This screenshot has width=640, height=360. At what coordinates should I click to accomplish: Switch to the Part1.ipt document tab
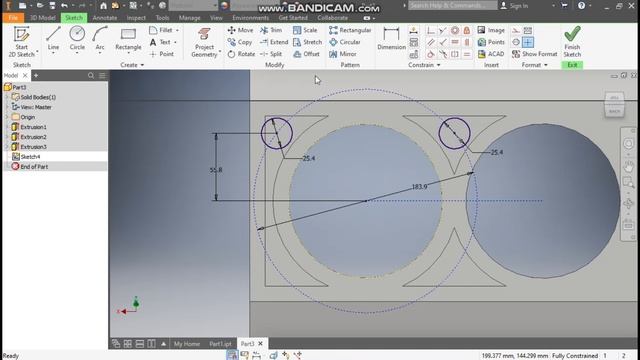pos(220,344)
